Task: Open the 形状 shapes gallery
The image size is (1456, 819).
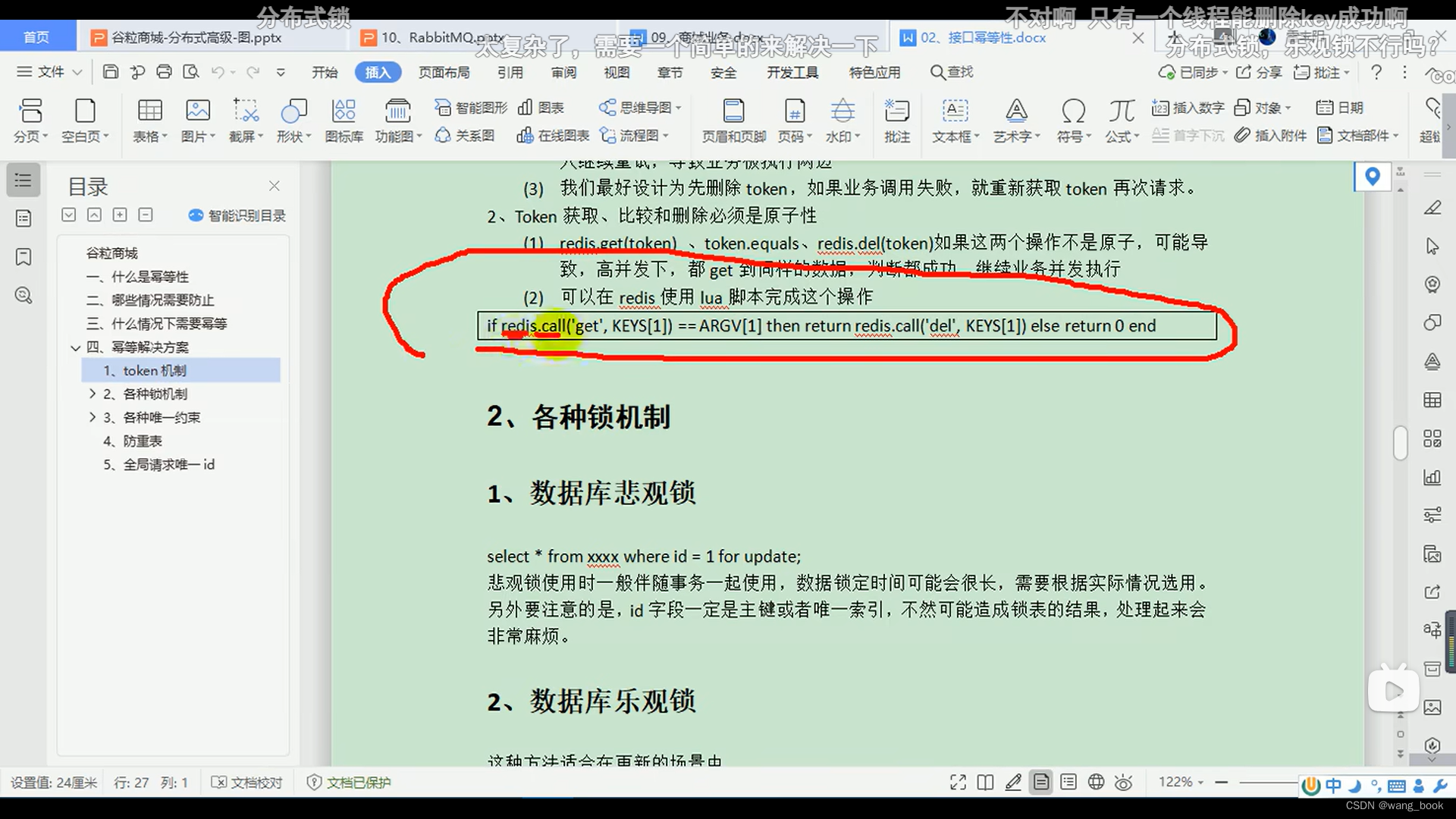Action: click(x=293, y=120)
